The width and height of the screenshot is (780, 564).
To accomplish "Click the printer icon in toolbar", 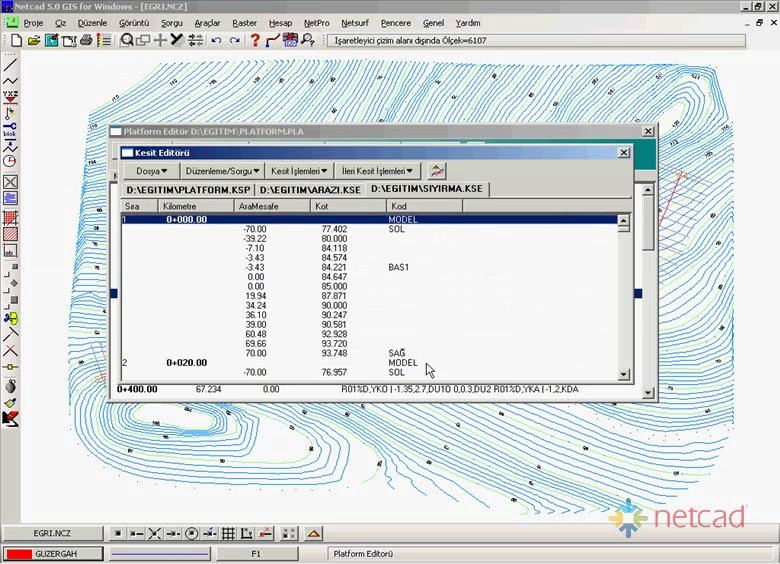I will [86, 40].
